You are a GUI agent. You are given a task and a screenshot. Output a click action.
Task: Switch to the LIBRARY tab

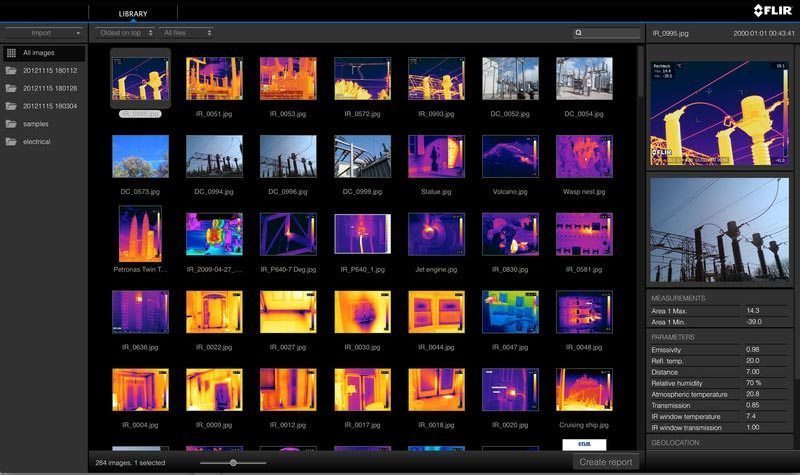pyautogui.click(x=133, y=13)
